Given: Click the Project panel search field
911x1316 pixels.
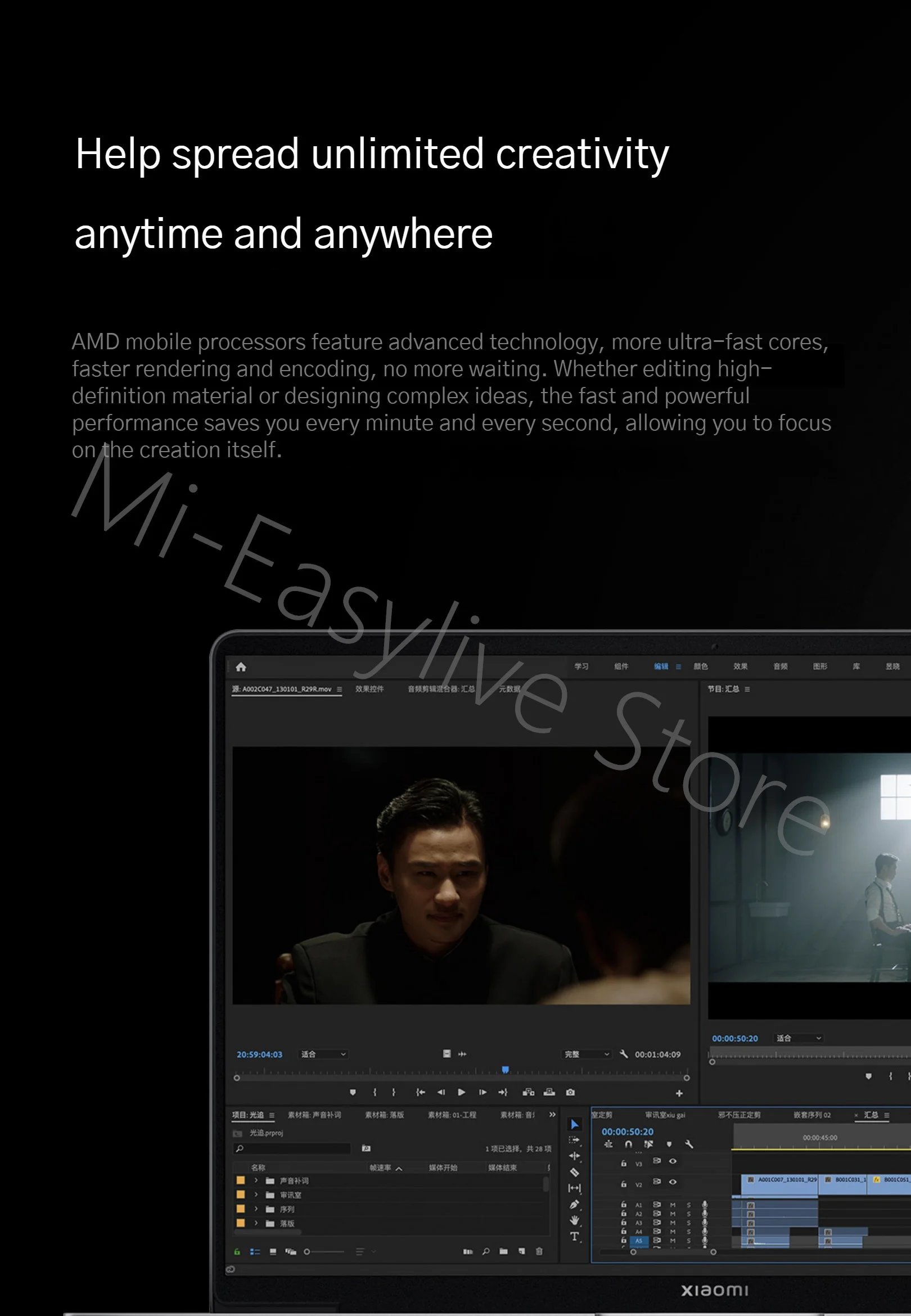Looking at the screenshot, I should point(293,1148).
